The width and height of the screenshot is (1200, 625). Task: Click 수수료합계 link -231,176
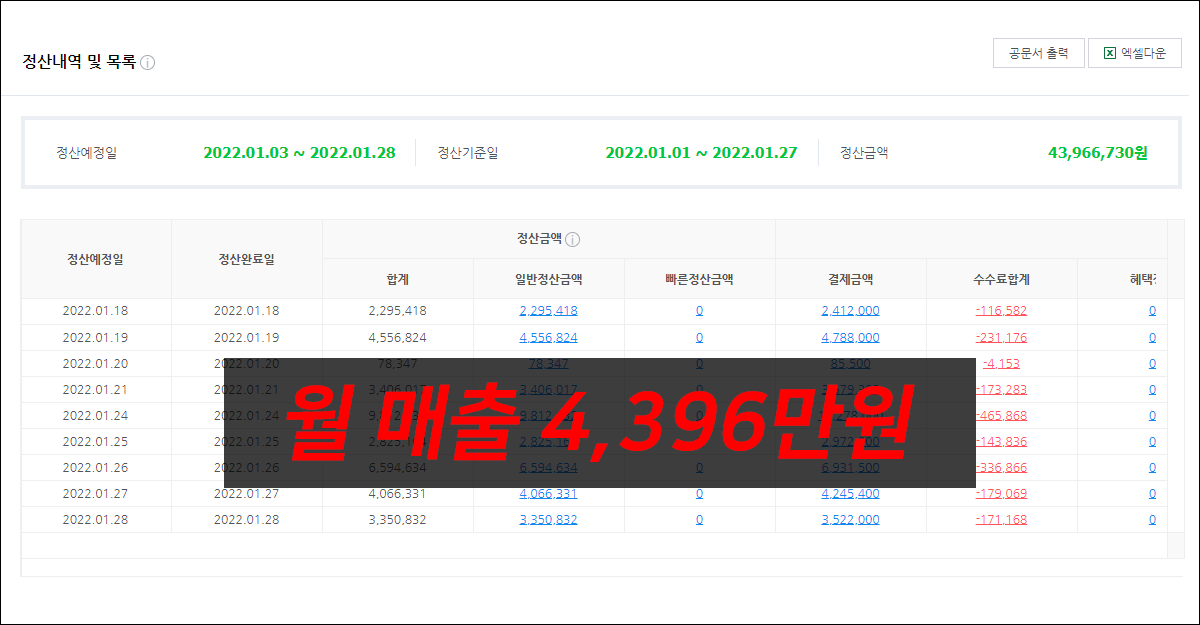[1001, 337]
